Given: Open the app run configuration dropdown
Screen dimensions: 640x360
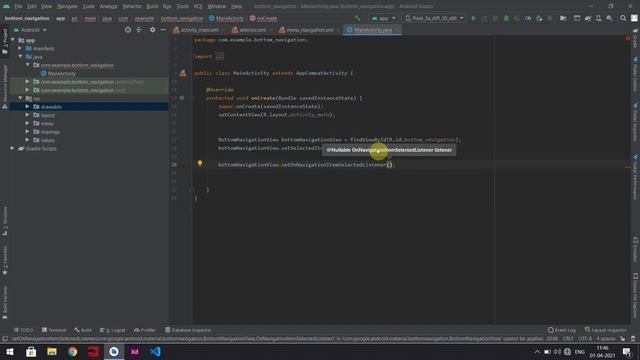Looking at the screenshot, I should (383, 18).
